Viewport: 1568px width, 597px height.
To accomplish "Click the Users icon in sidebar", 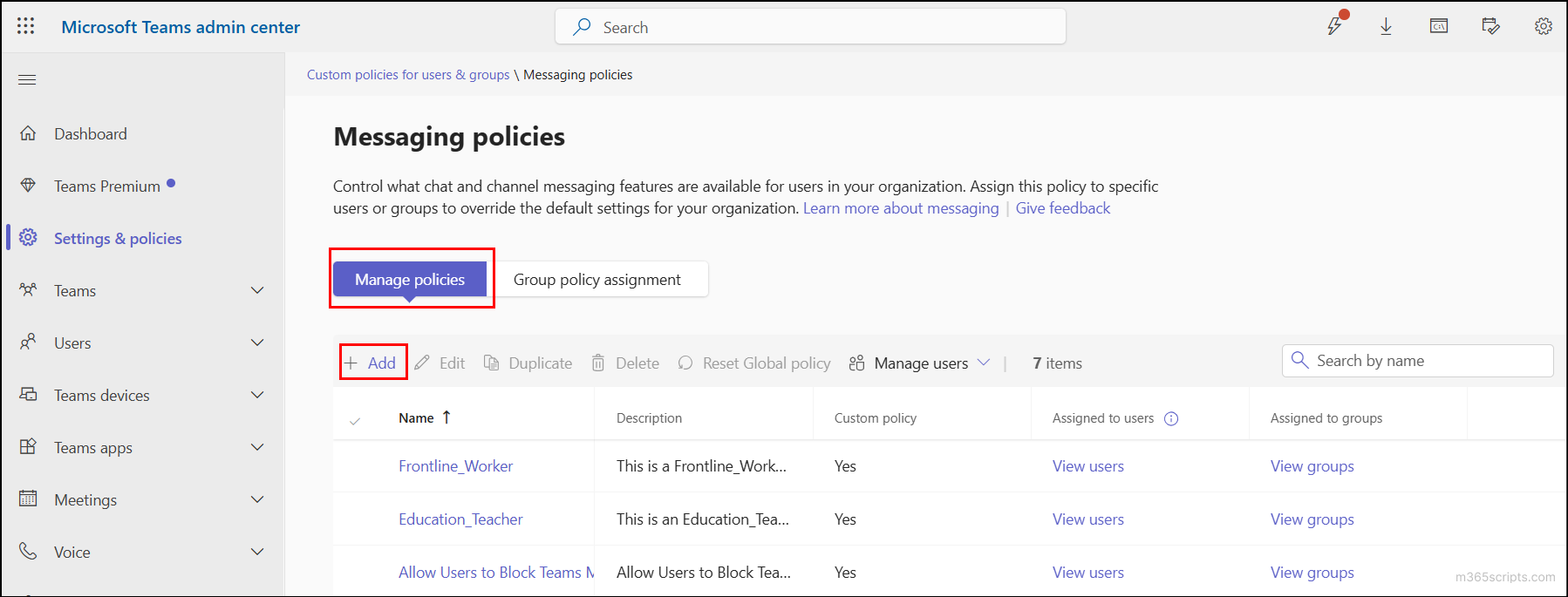I will click(28, 343).
